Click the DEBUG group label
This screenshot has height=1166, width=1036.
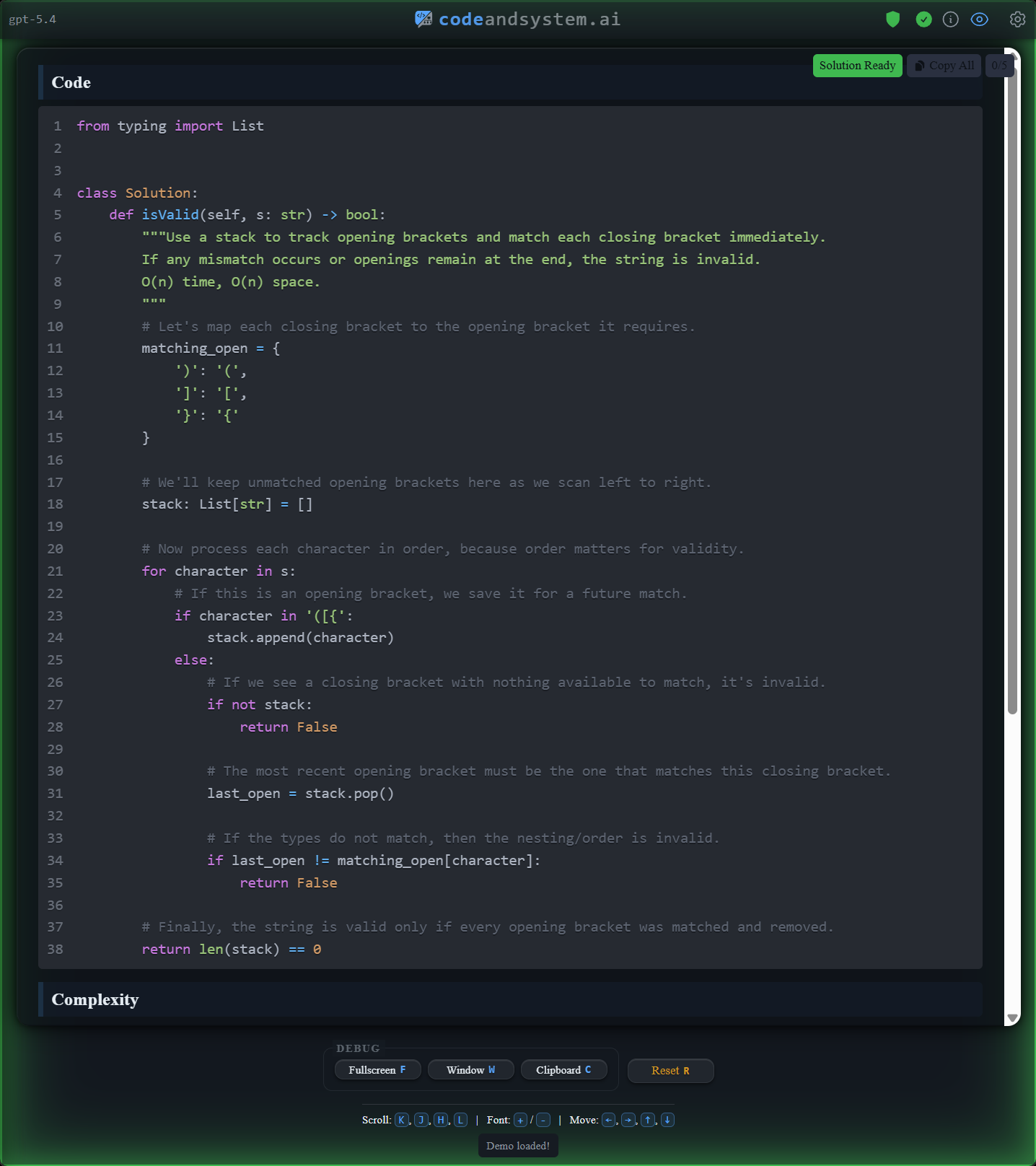[358, 1048]
